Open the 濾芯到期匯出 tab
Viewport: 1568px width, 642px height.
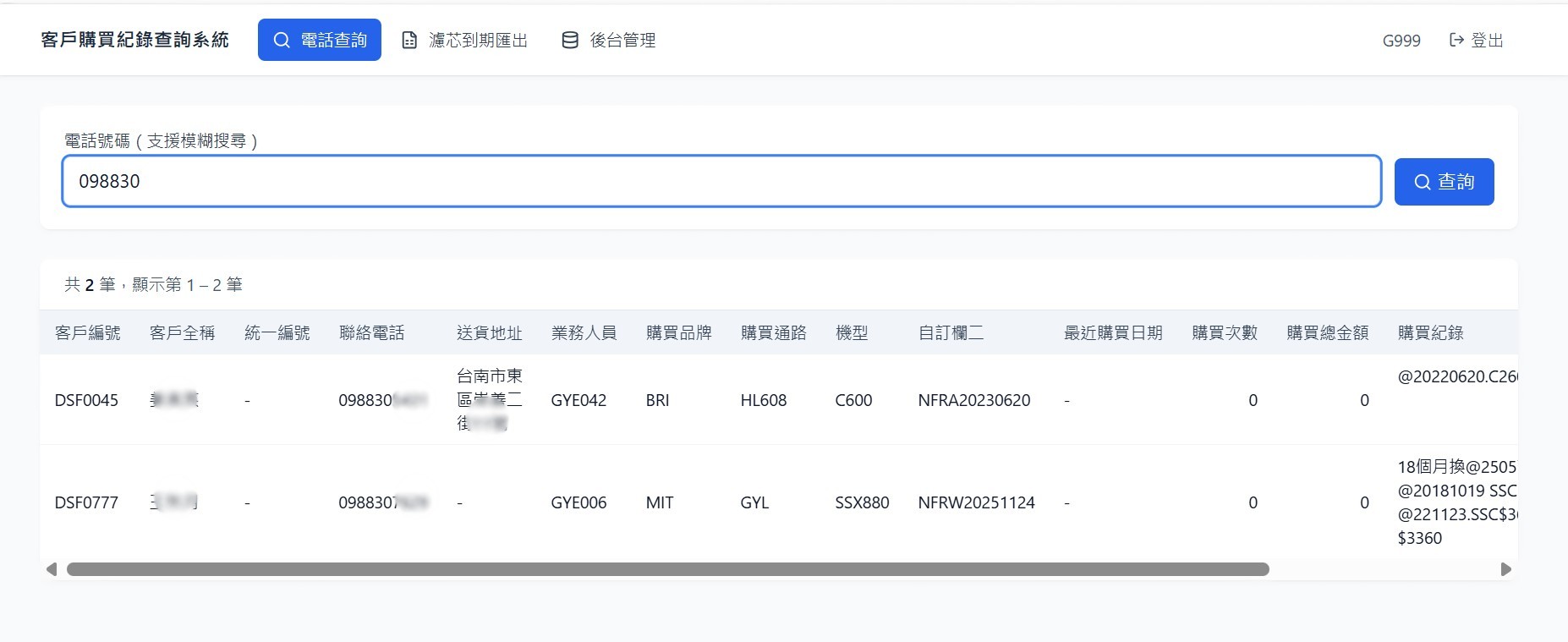(x=464, y=40)
